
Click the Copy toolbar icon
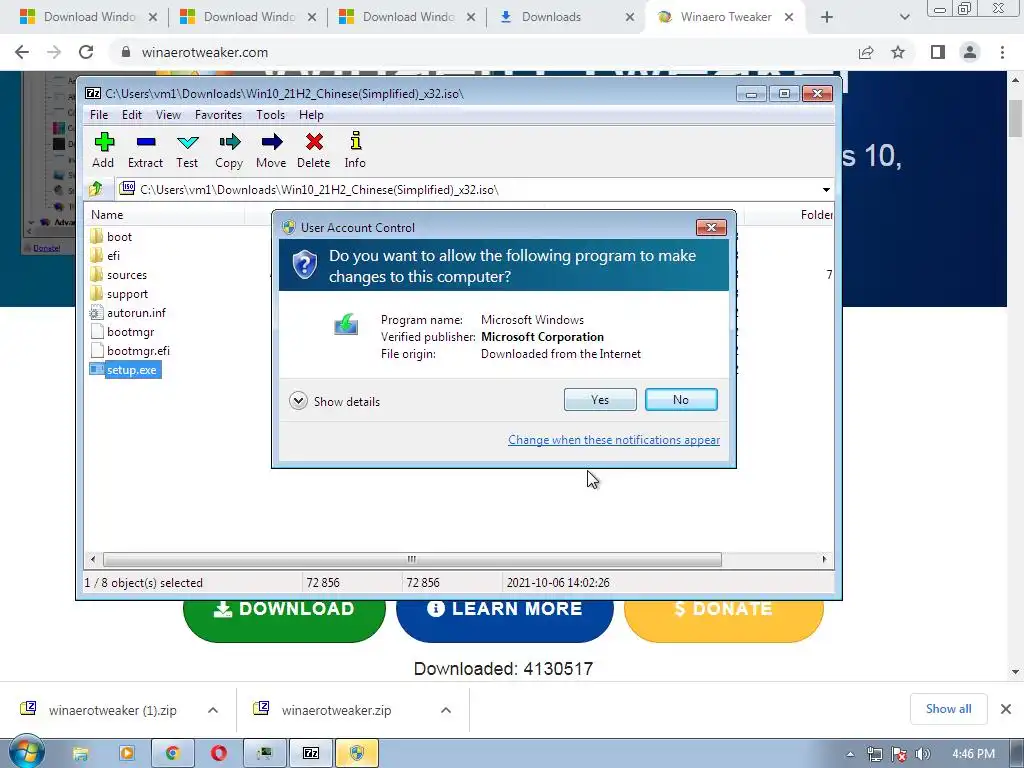tap(229, 151)
